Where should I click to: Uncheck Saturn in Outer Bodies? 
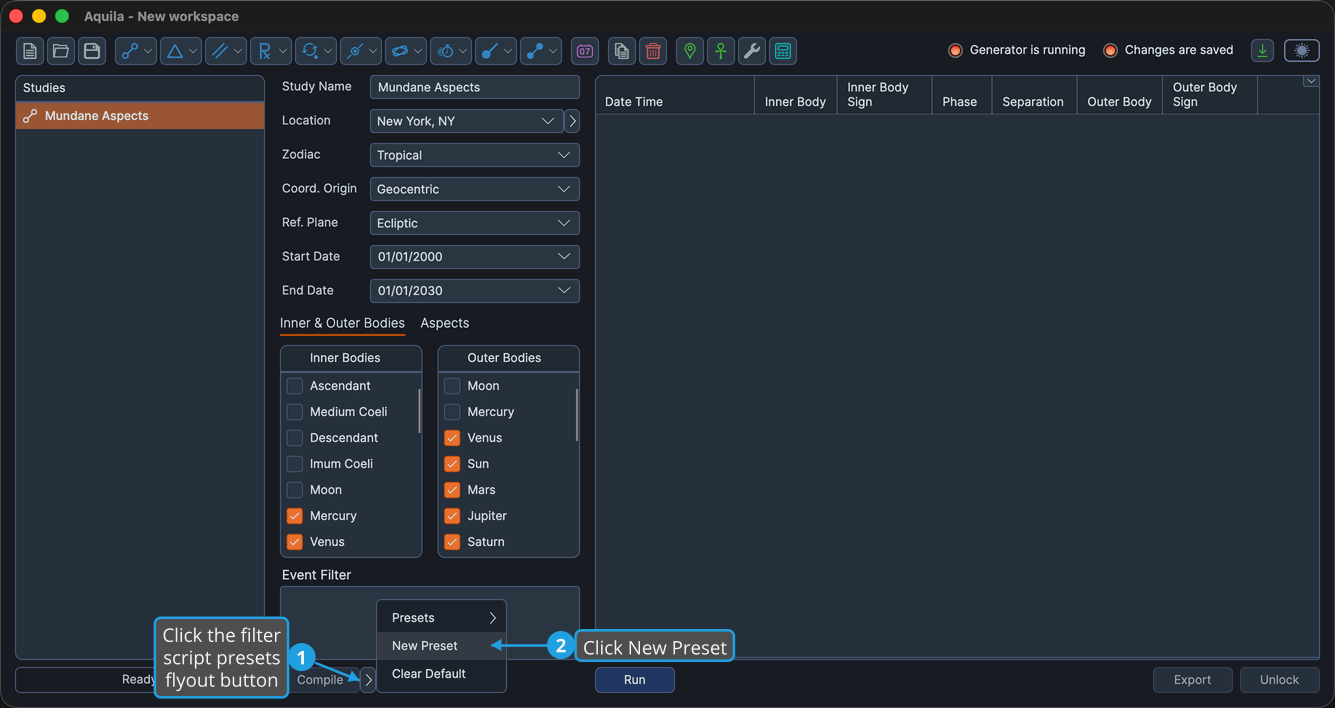[452, 542]
